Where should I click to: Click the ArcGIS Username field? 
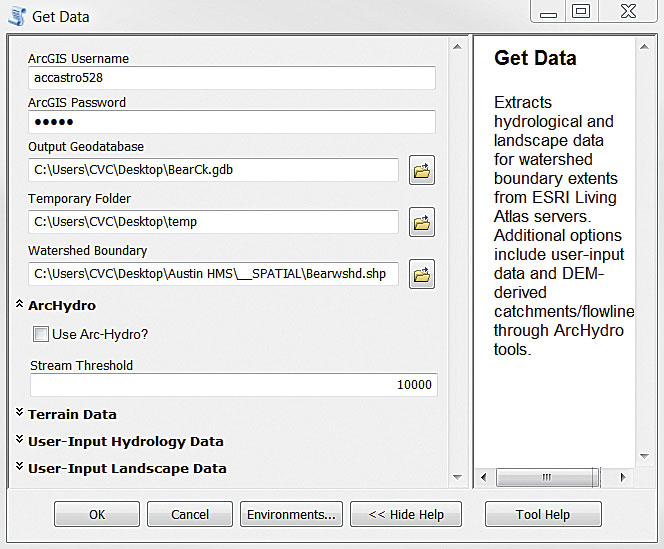point(232,78)
